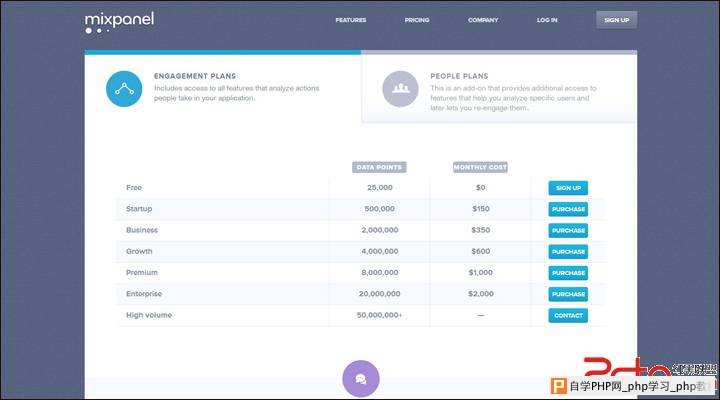Click the 50,000,000+ data points value
The width and height of the screenshot is (720, 400).
click(x=379, y=315)
